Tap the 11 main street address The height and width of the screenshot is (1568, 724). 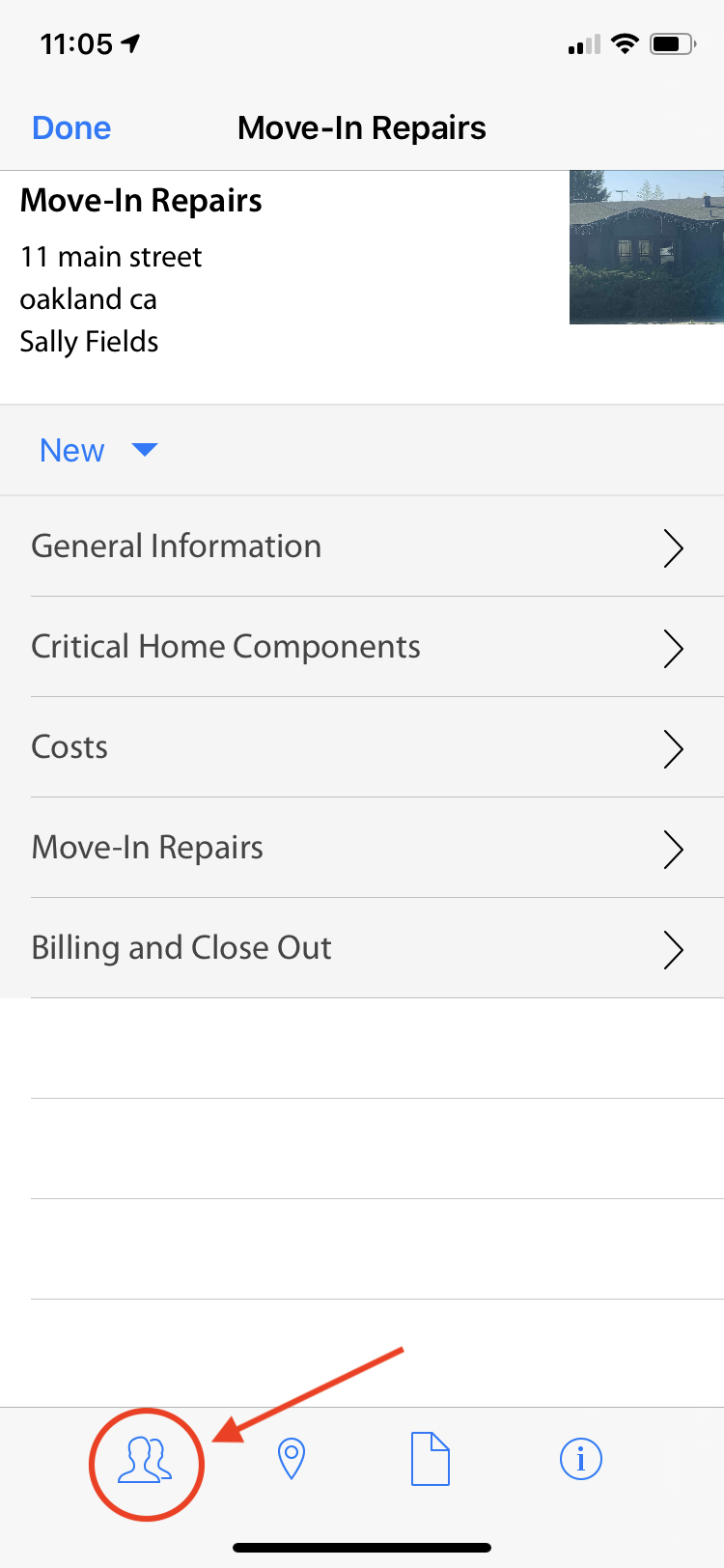[111, 257]
